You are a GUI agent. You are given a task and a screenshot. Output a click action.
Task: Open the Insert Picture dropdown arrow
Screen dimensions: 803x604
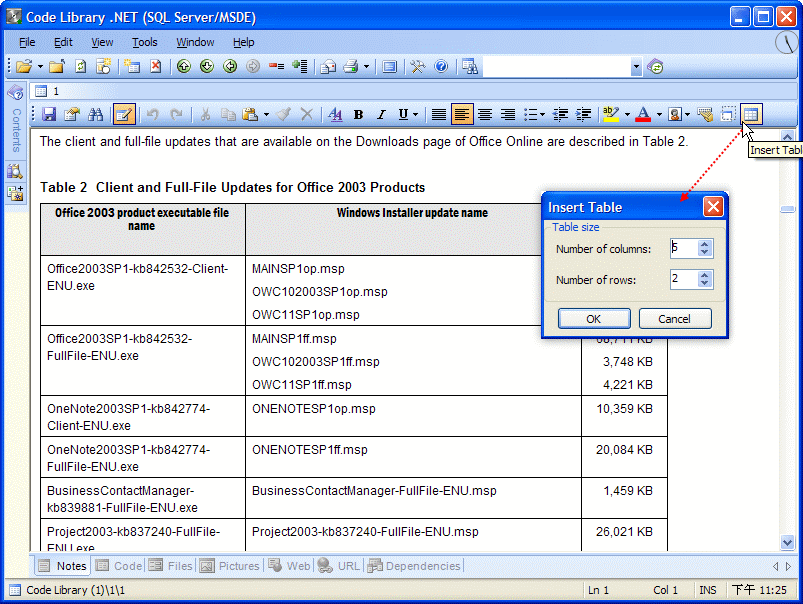[x=687, y=114]
